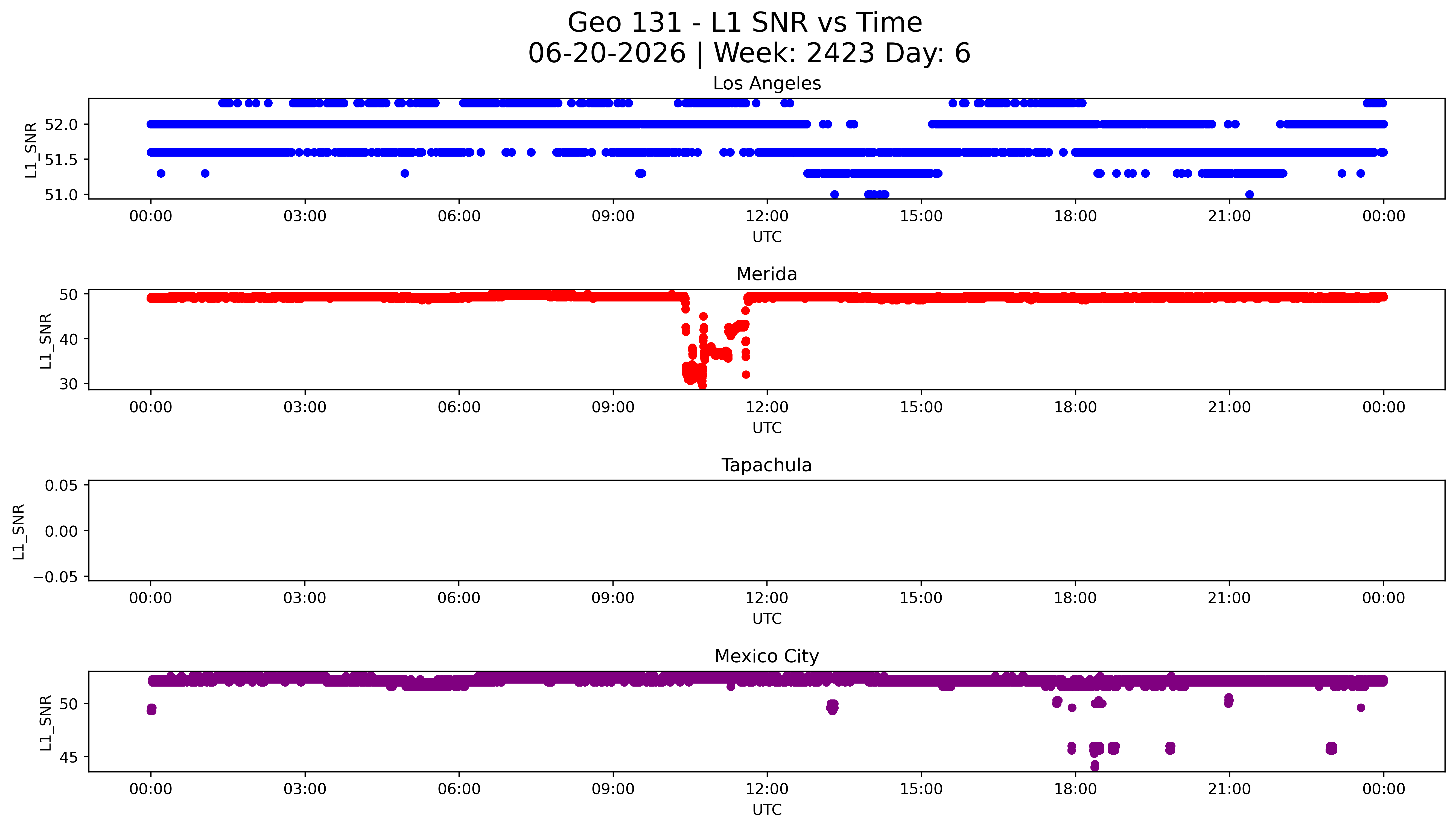Click the lowest purple outlier point in Mexico City plot
1456x829 pixels.
[1095, 767]
